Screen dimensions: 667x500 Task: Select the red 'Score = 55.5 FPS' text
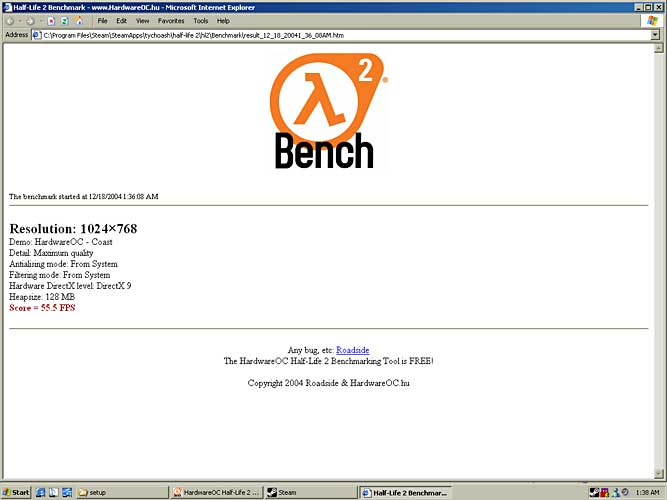point(42,308)
